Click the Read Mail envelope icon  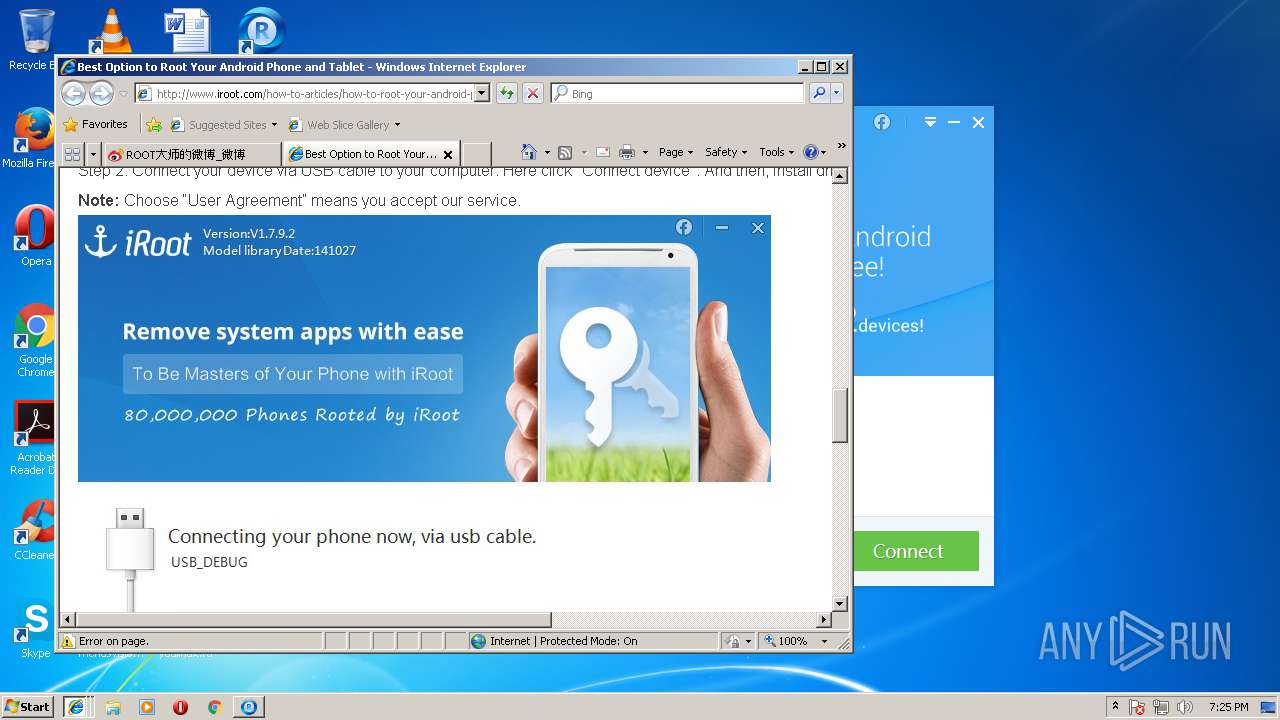coord(603,152)
